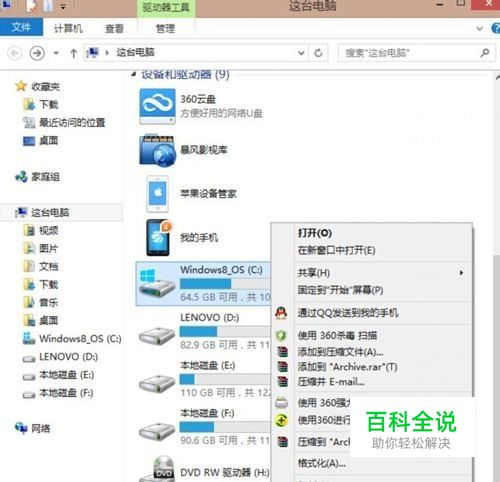Screen dimensions: 500x482
Task: Select the LENOVO (D:) drive icon
Action: [x=157, y=336]
